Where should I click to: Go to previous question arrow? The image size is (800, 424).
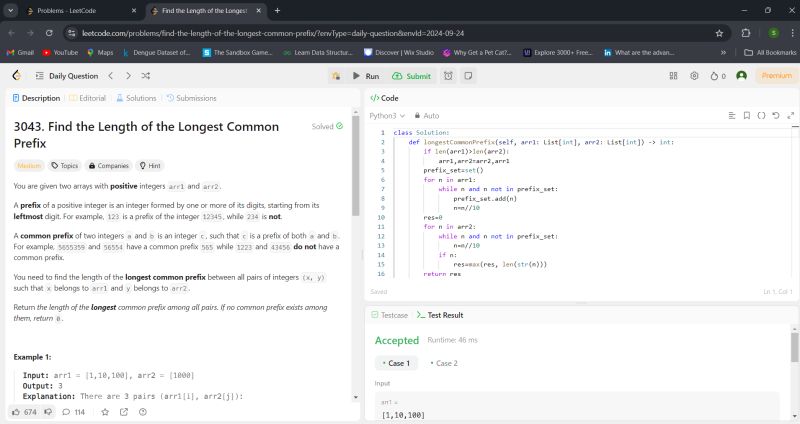pos(111,76)
